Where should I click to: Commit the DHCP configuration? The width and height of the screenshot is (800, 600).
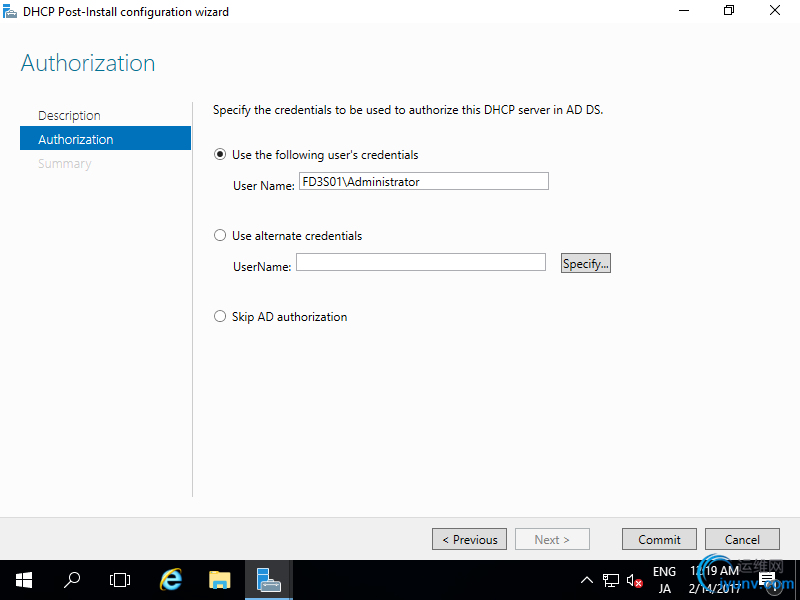(659, 539)
